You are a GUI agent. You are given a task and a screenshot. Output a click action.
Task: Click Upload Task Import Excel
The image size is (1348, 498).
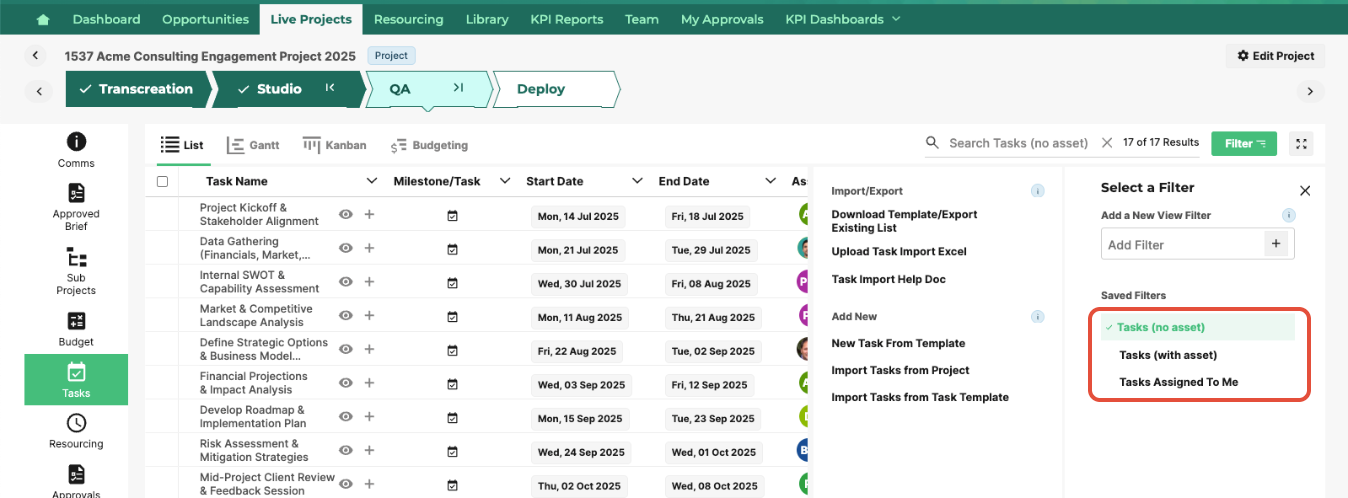pyautogui.click(x=899, y=252)
